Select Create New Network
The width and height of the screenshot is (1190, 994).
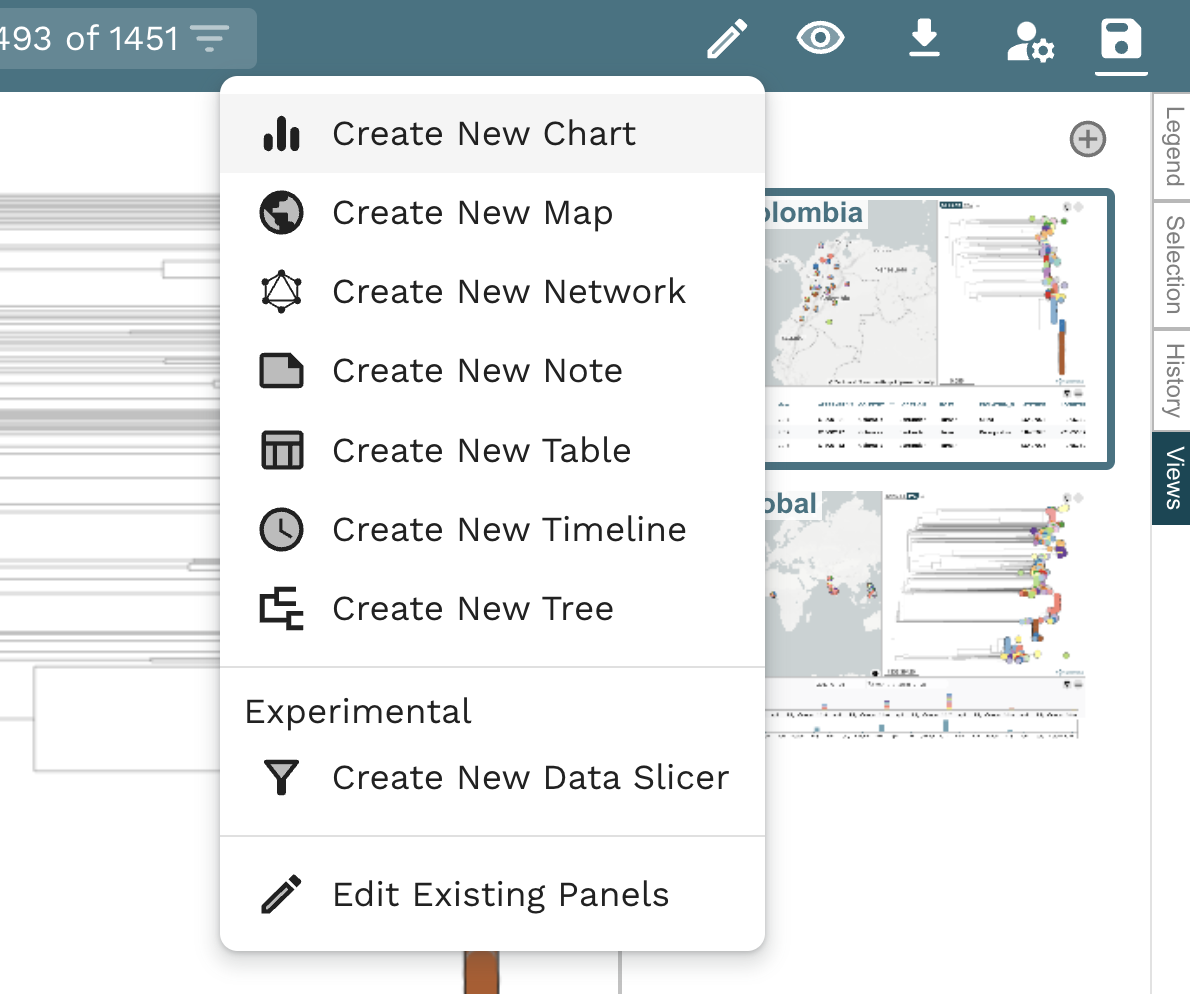coord(493,291)
